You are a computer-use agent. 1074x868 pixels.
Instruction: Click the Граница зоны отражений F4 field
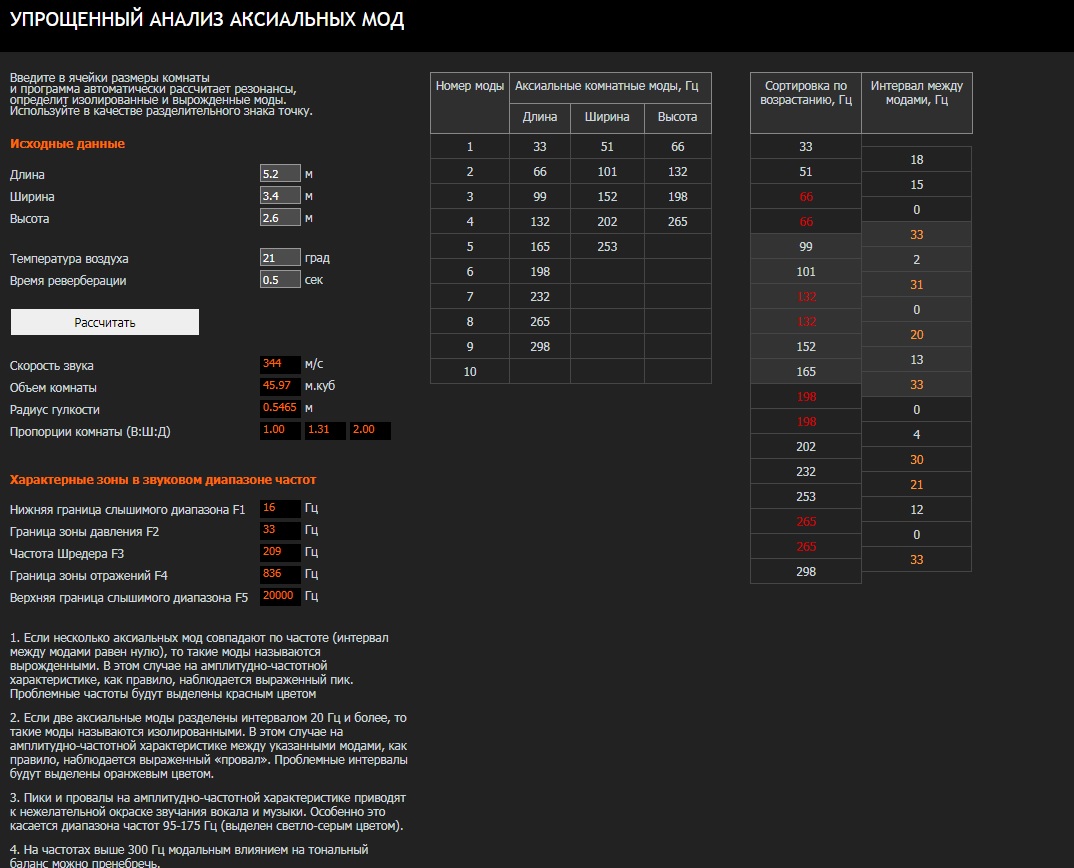[280, 575]
